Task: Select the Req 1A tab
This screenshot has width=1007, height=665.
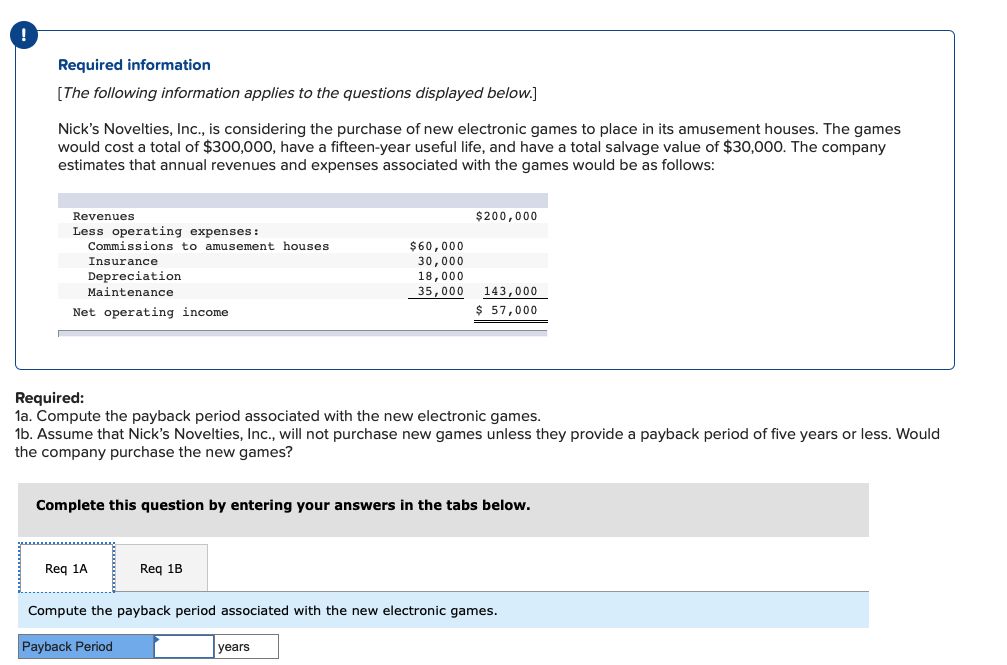Action: pos(64,568)
